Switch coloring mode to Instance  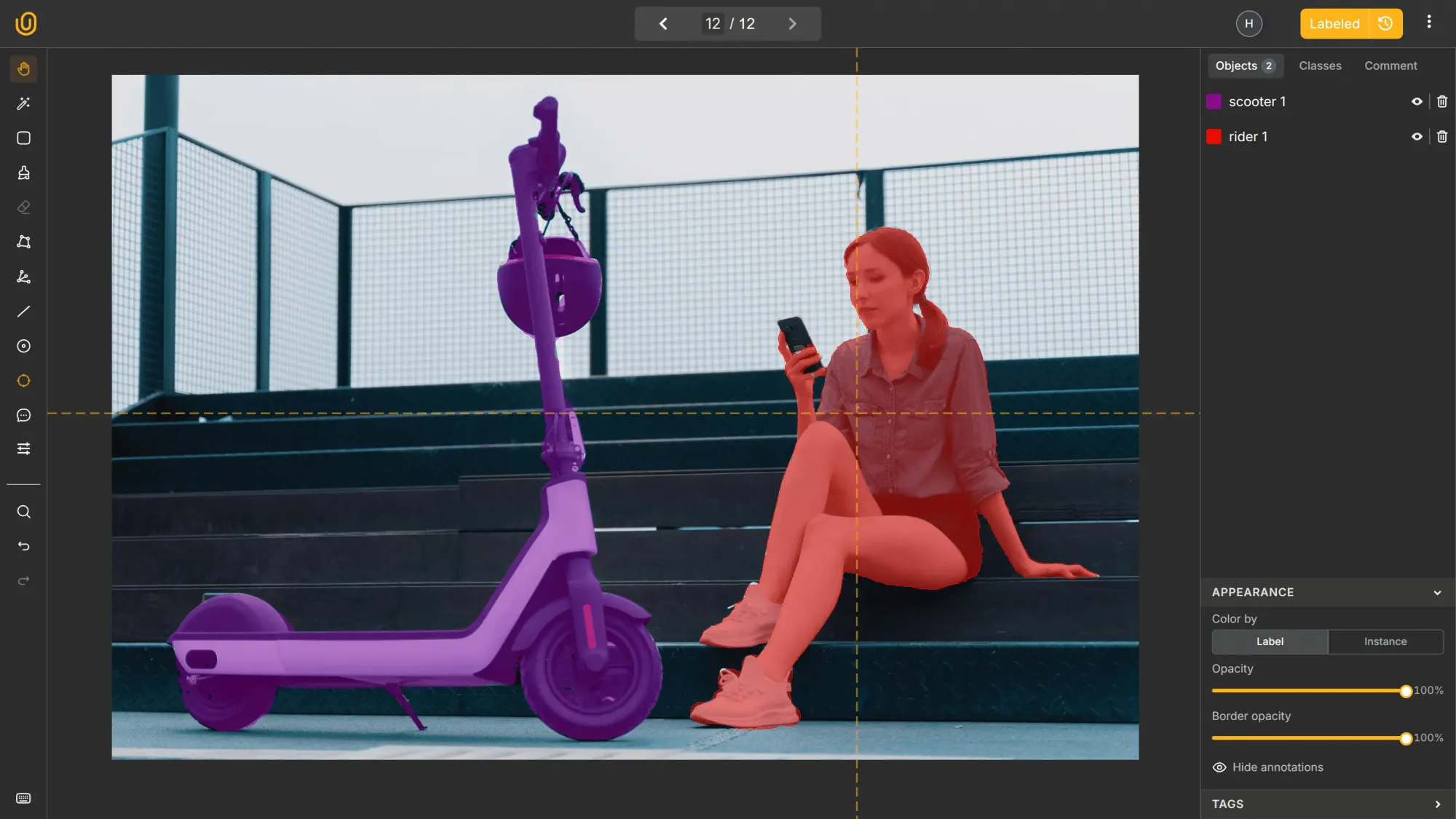tap(1385, 641)
